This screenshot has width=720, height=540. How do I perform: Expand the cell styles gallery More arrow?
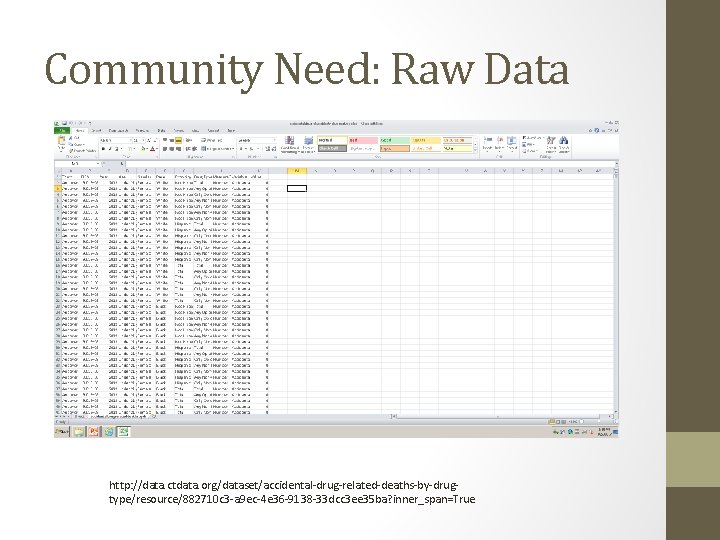click(x=475, y=150)
